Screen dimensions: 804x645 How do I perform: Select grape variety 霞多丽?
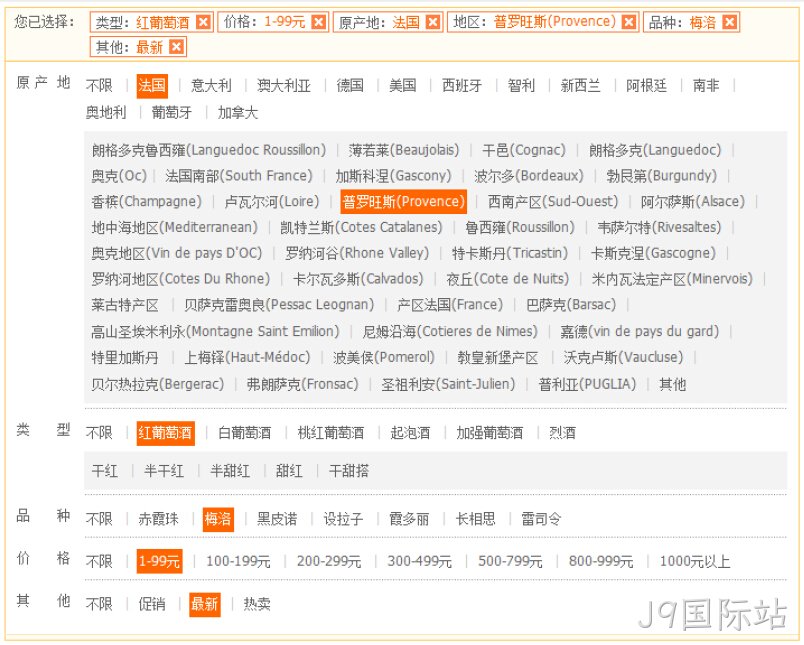pyautogui.click(x=409, y=519)
